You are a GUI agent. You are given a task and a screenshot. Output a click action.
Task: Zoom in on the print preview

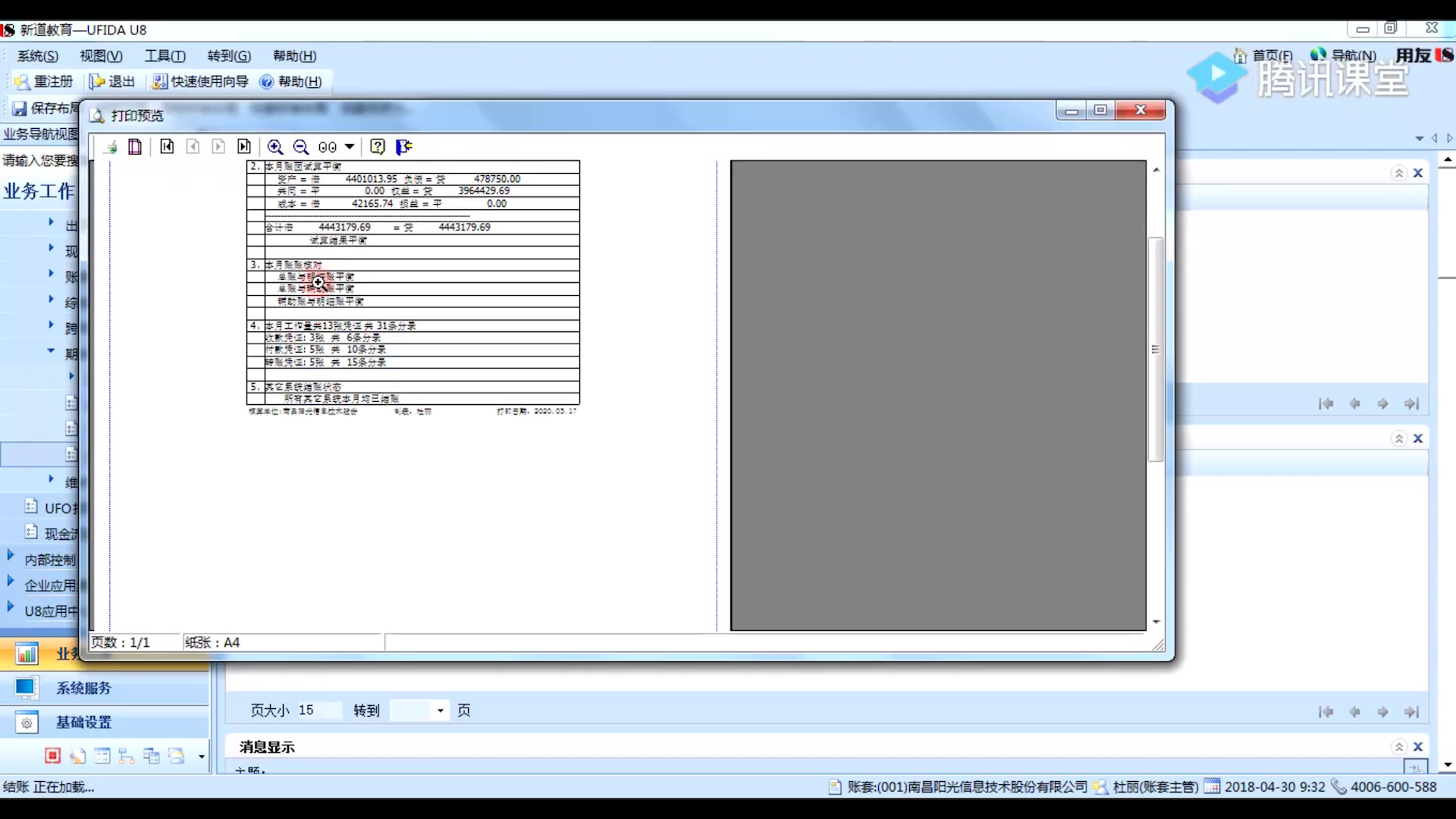[x=275, y=147]
